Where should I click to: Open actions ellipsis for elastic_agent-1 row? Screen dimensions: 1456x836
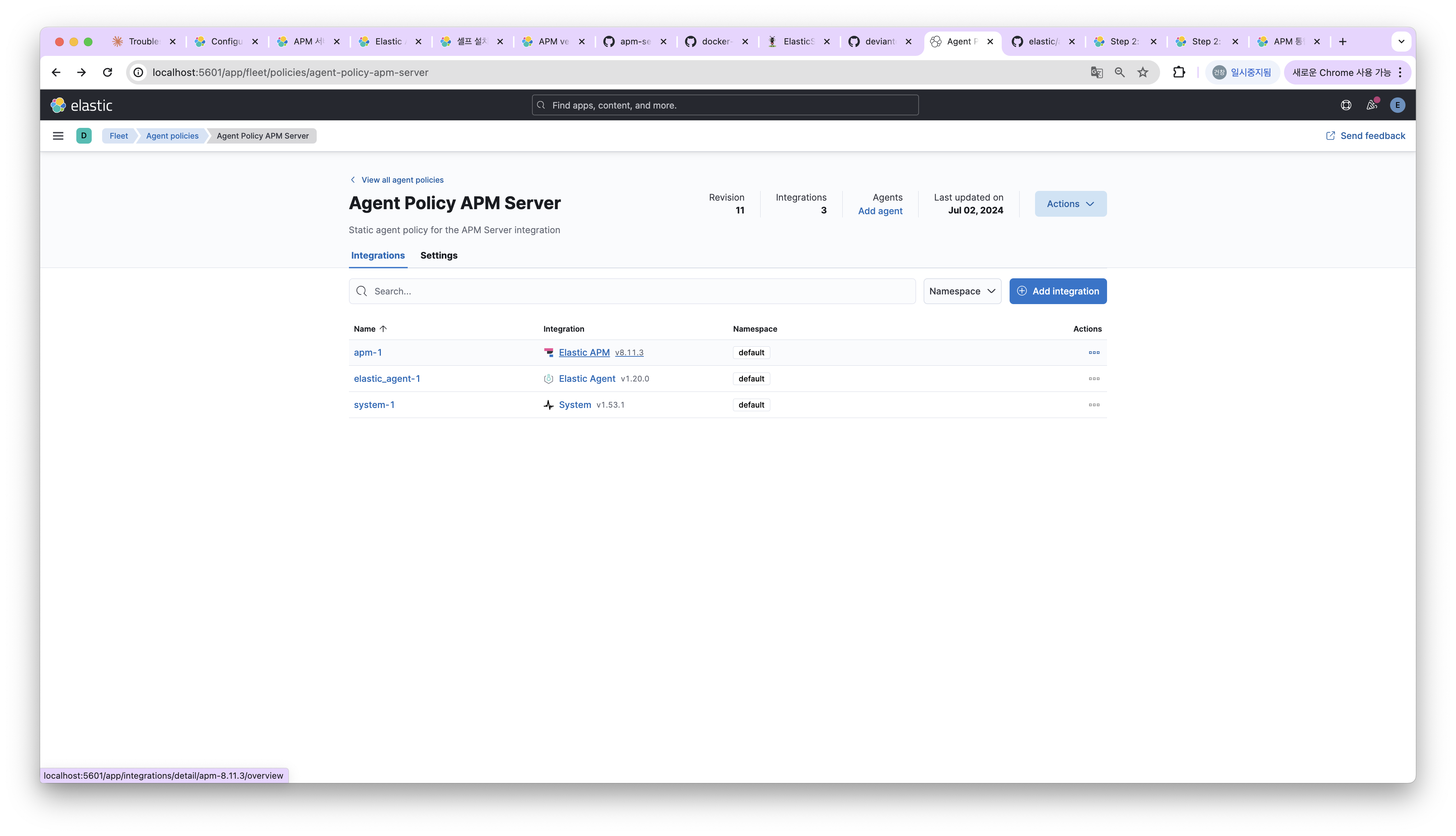pos(1094,379)
